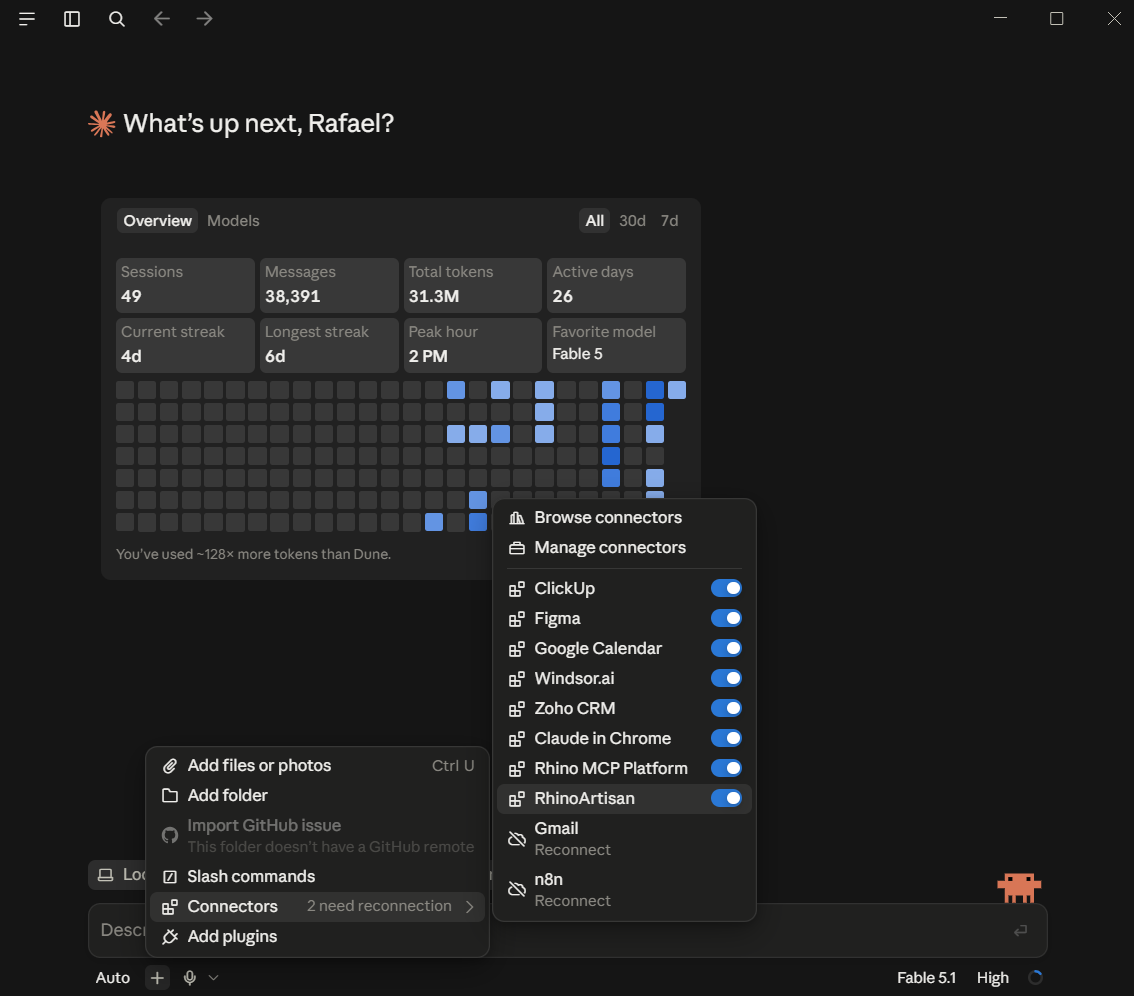Viewport: 1134px width, 996px height.
Task: Choose Slash commands menu item
Action: (x=317, y=877)
